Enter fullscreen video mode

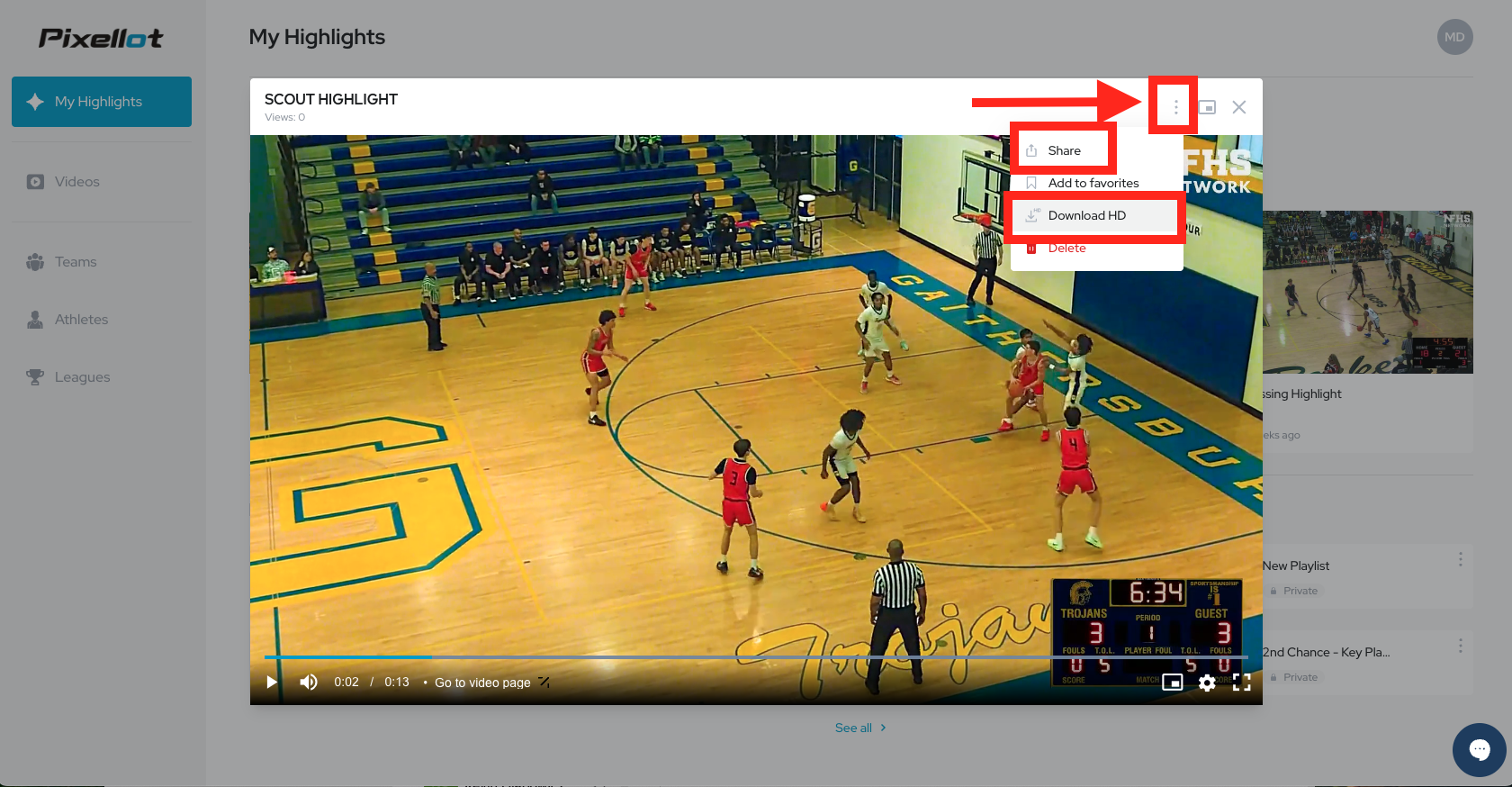click(x=1242, y=683)
